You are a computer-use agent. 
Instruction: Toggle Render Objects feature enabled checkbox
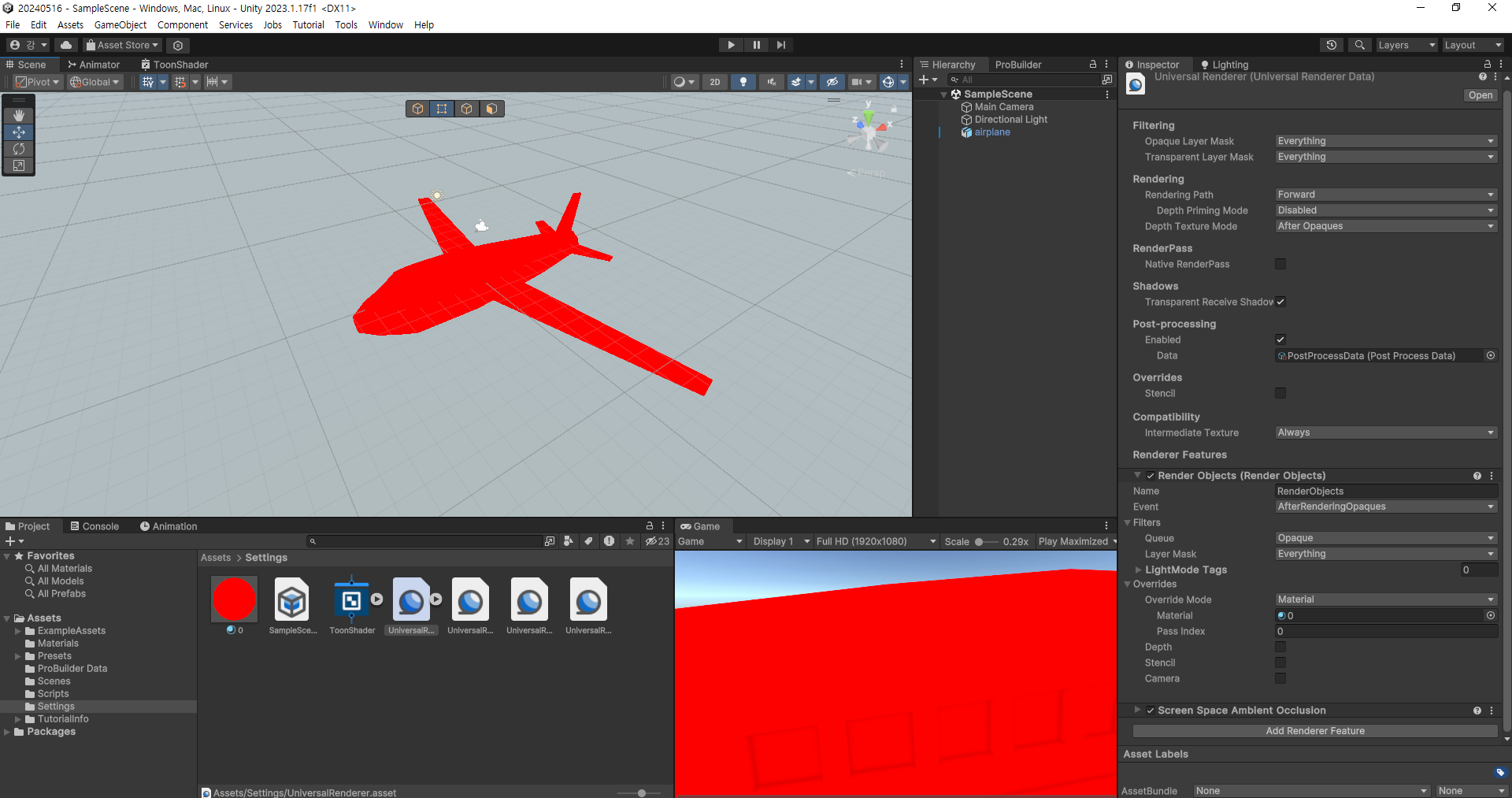(x=1151, y=476)
